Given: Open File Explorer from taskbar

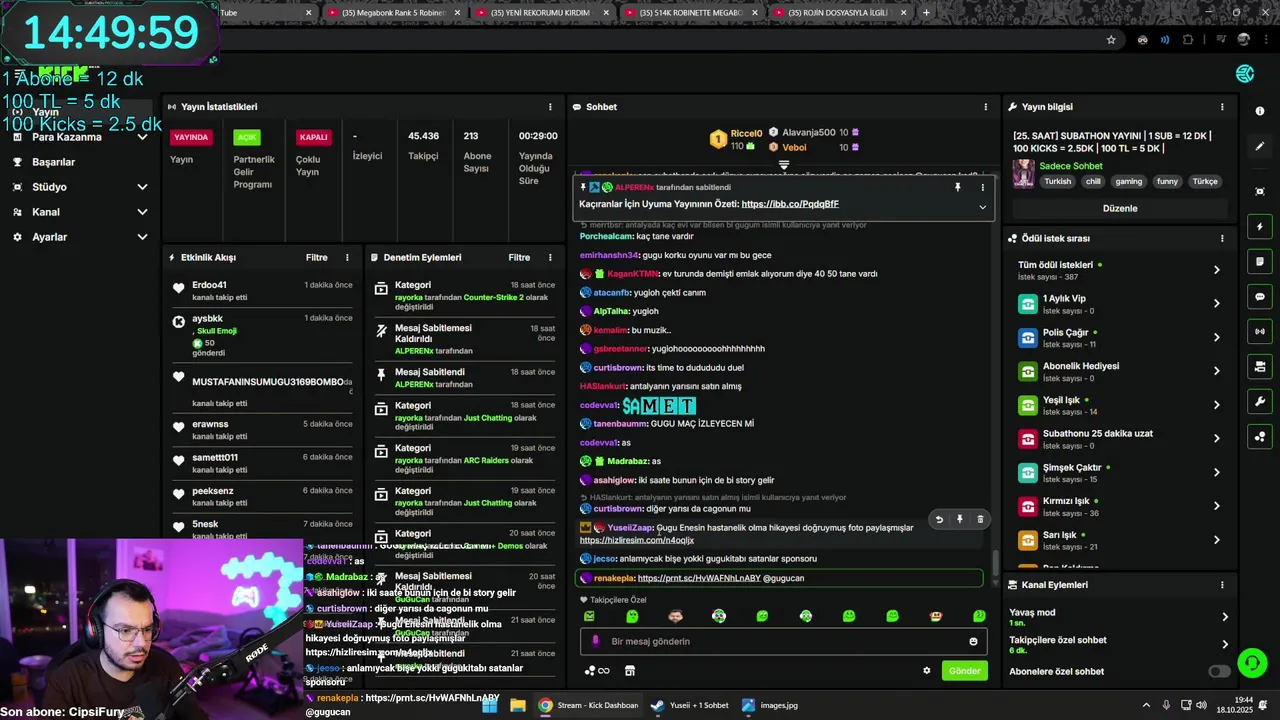Looking at the screenshot, I should (x=518, y=705).
